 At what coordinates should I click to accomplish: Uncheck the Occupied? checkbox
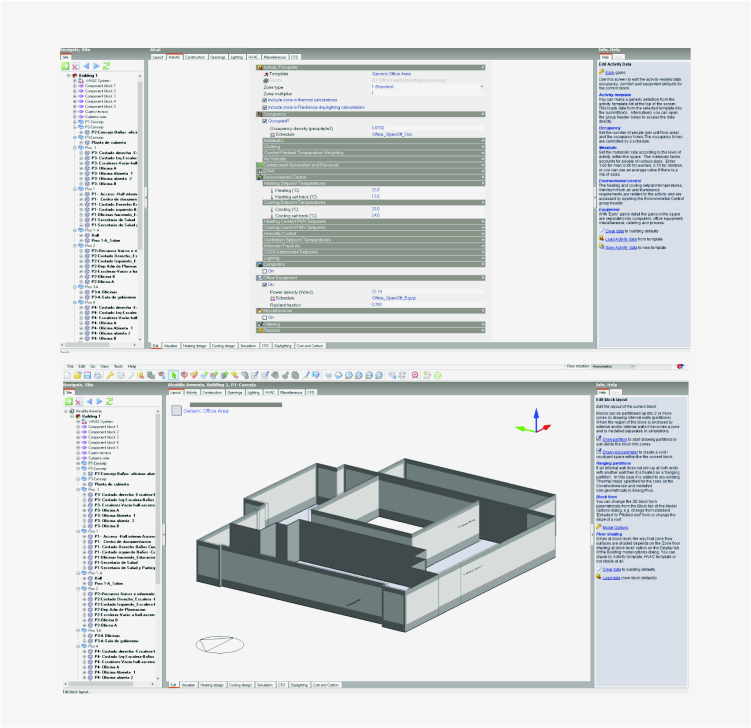pos(264,121)
